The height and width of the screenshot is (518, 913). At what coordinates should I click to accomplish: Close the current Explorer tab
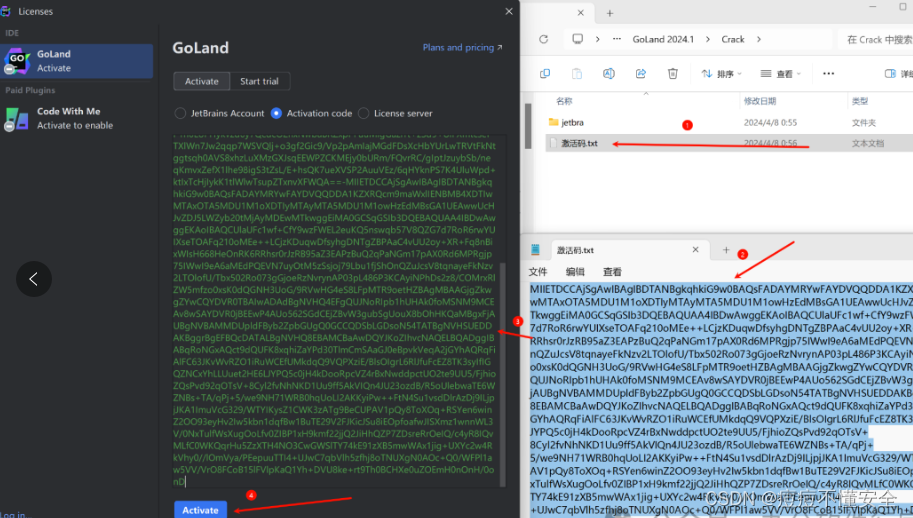pyautogui.click(x=581, y=13)
